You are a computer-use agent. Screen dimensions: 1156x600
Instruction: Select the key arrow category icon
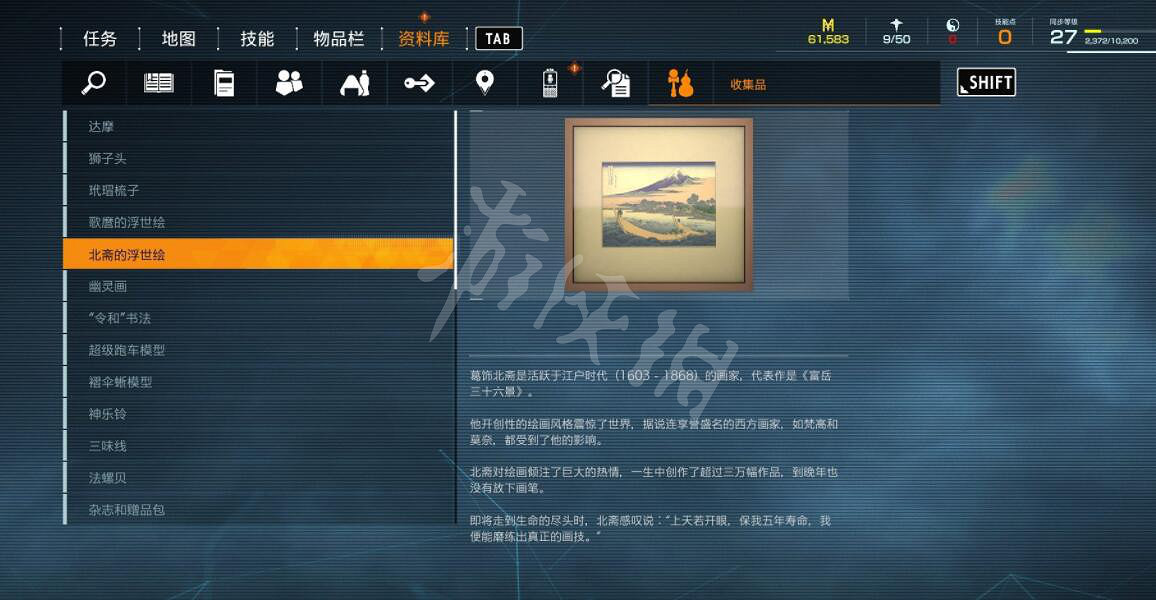(419, 83)
